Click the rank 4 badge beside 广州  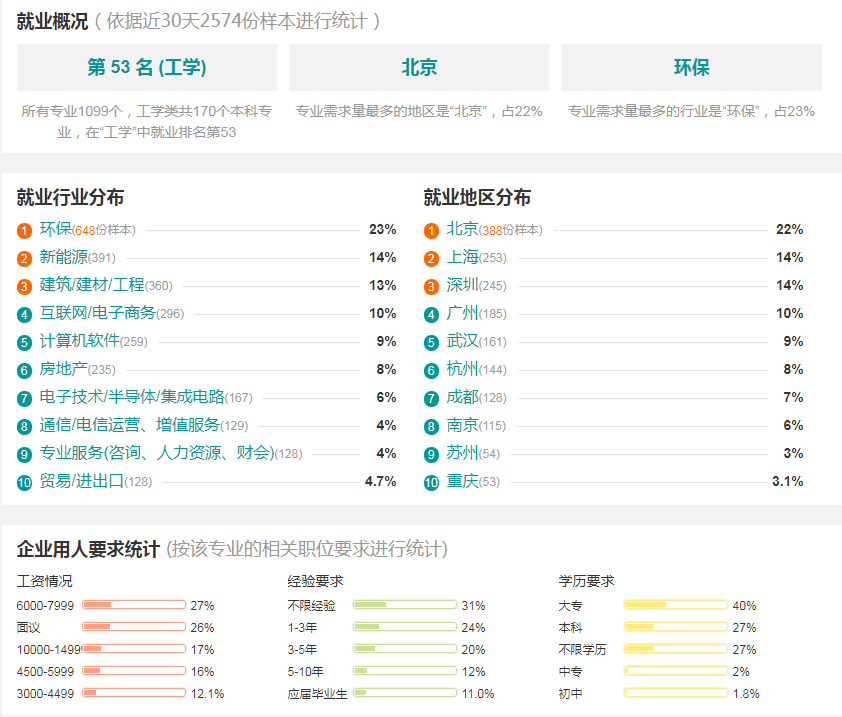[431, 315]
